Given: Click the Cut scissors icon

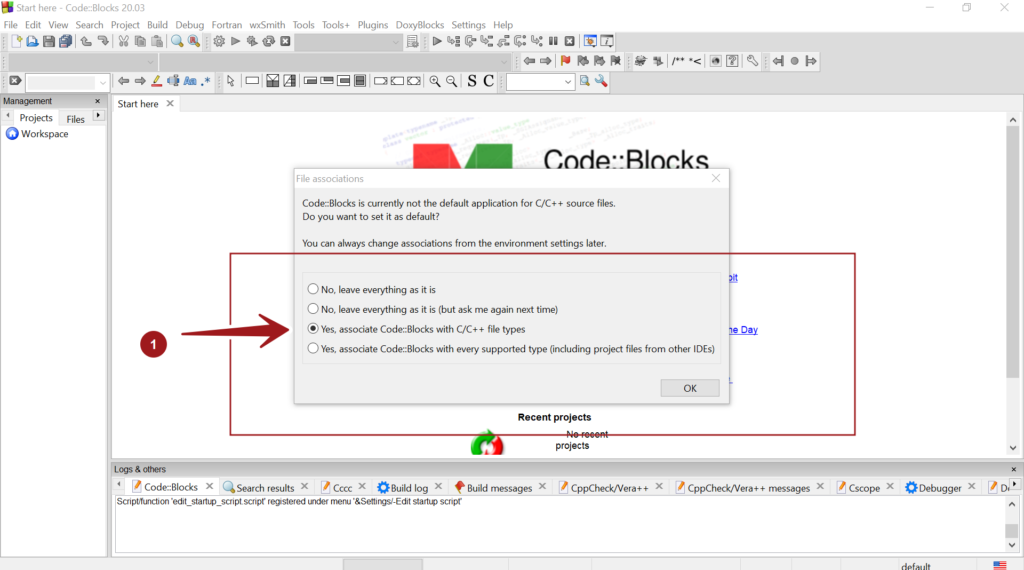Looking at the screenshot, I should click(123, 41).
